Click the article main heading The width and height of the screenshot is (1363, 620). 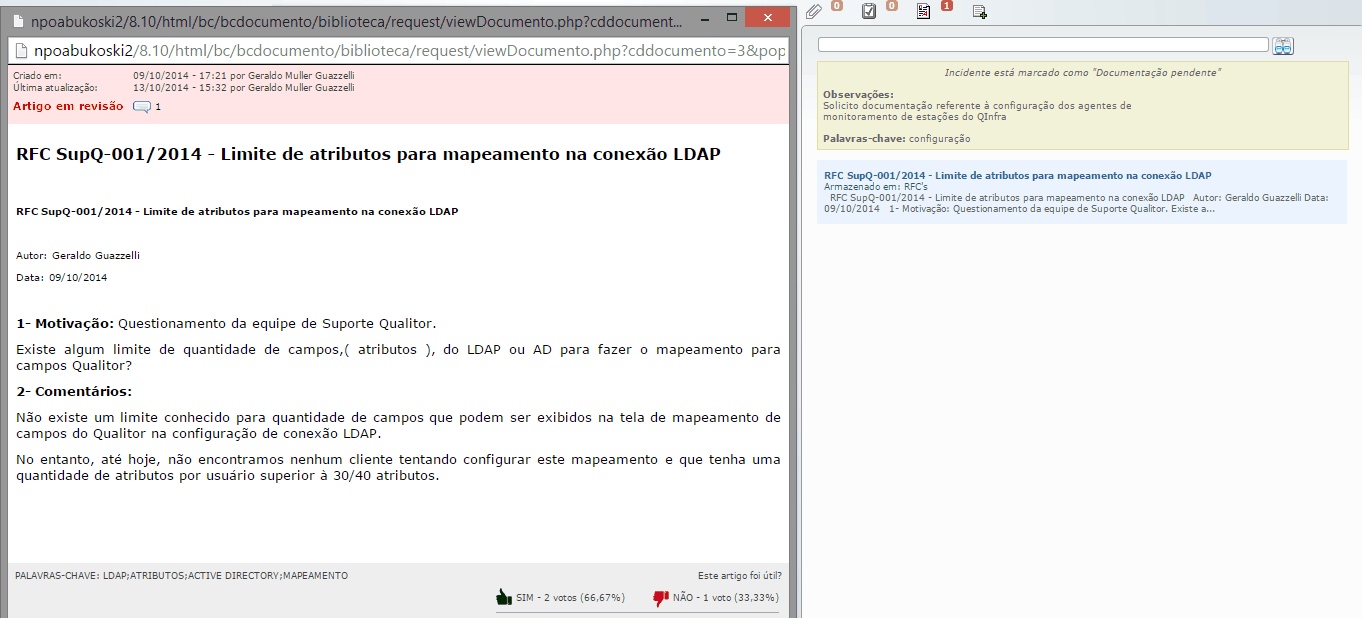368,154
